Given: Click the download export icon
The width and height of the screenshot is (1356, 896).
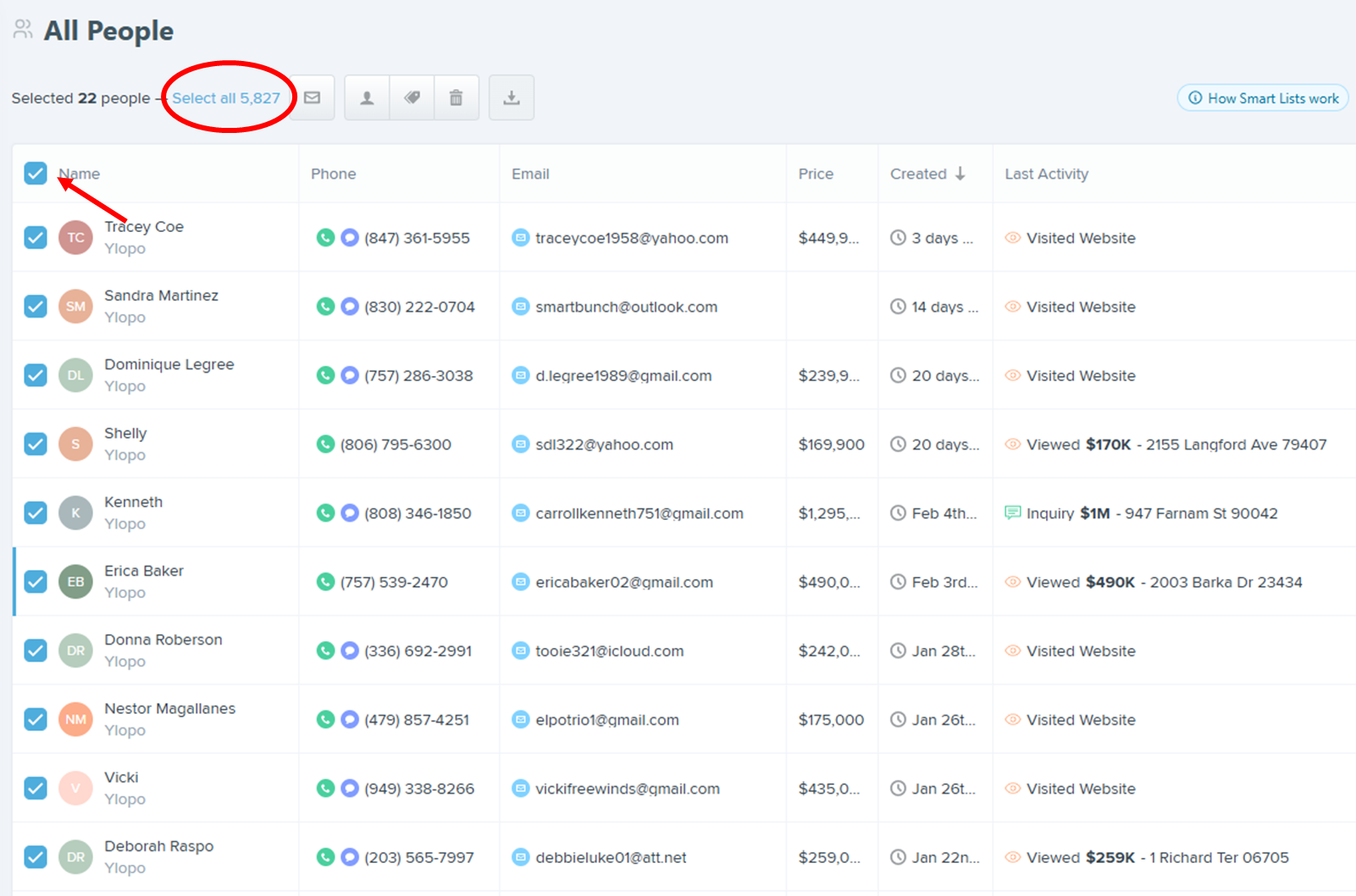Looking at the screenshot, I should click(512, 98).
